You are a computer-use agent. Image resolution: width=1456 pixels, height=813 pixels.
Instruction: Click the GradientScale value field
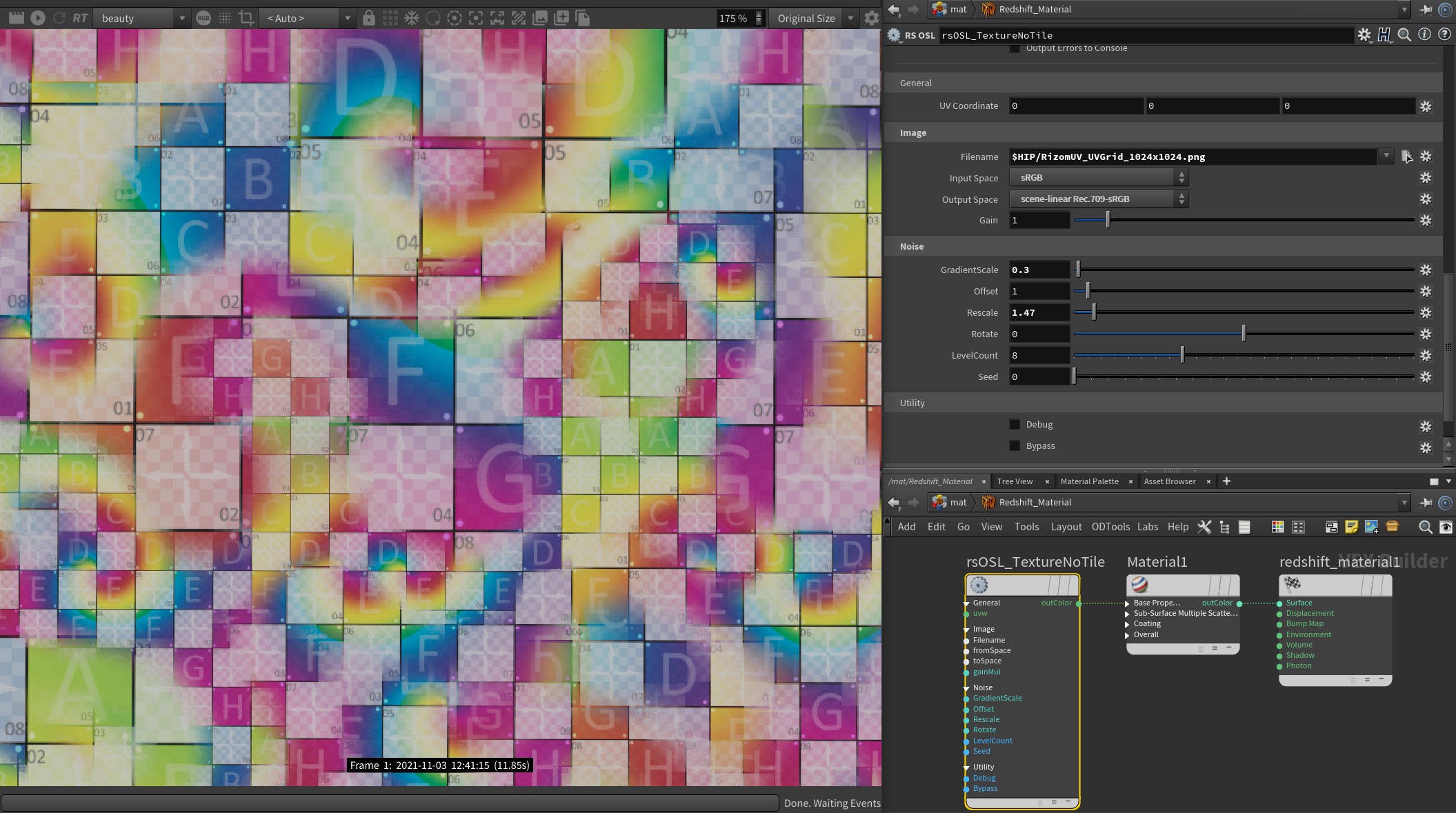coord(1039,270)
